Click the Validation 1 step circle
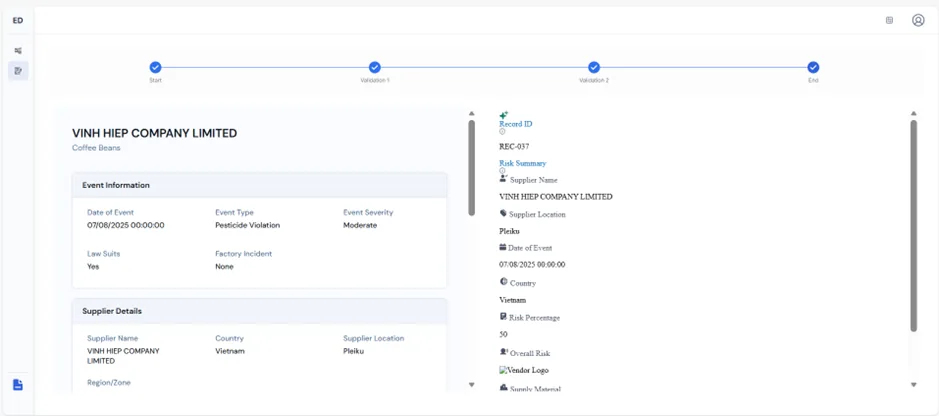Screen dimensions: 939x416 [375, 67]
